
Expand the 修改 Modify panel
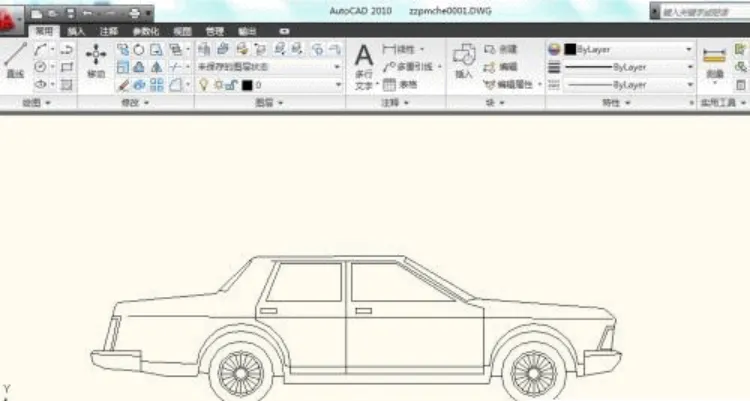(135, 102)
